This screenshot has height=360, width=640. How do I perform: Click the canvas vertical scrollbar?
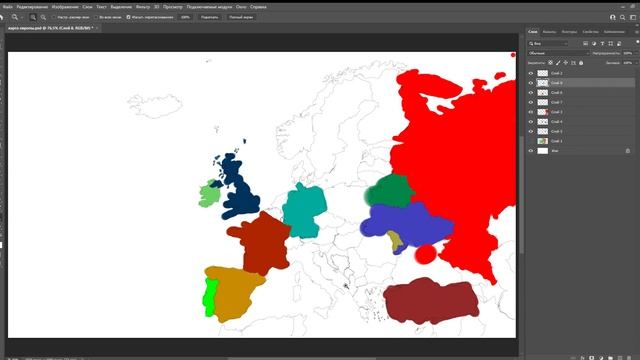[521, 194]
